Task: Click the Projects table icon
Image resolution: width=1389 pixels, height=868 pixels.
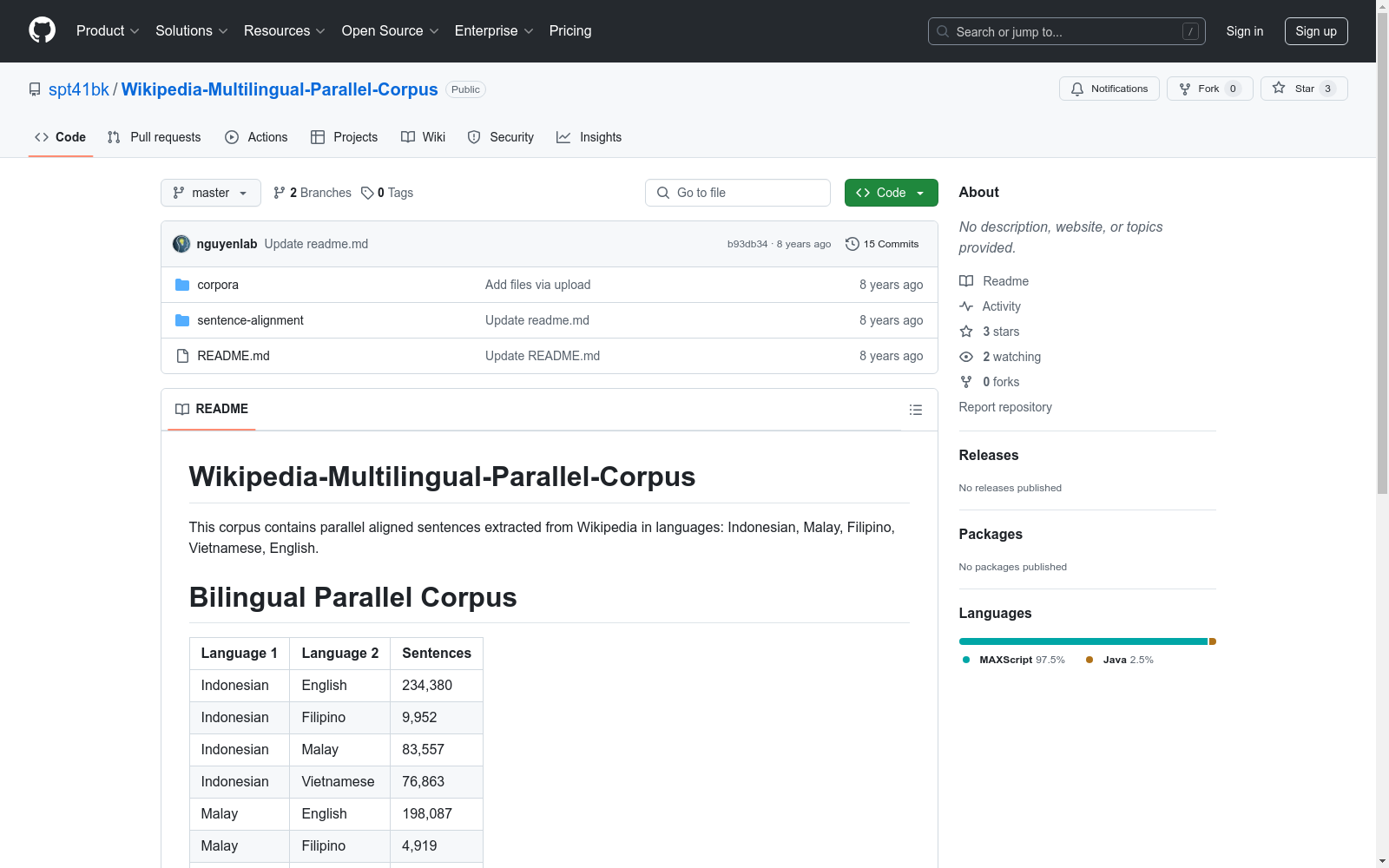Action: click(318, 137)
